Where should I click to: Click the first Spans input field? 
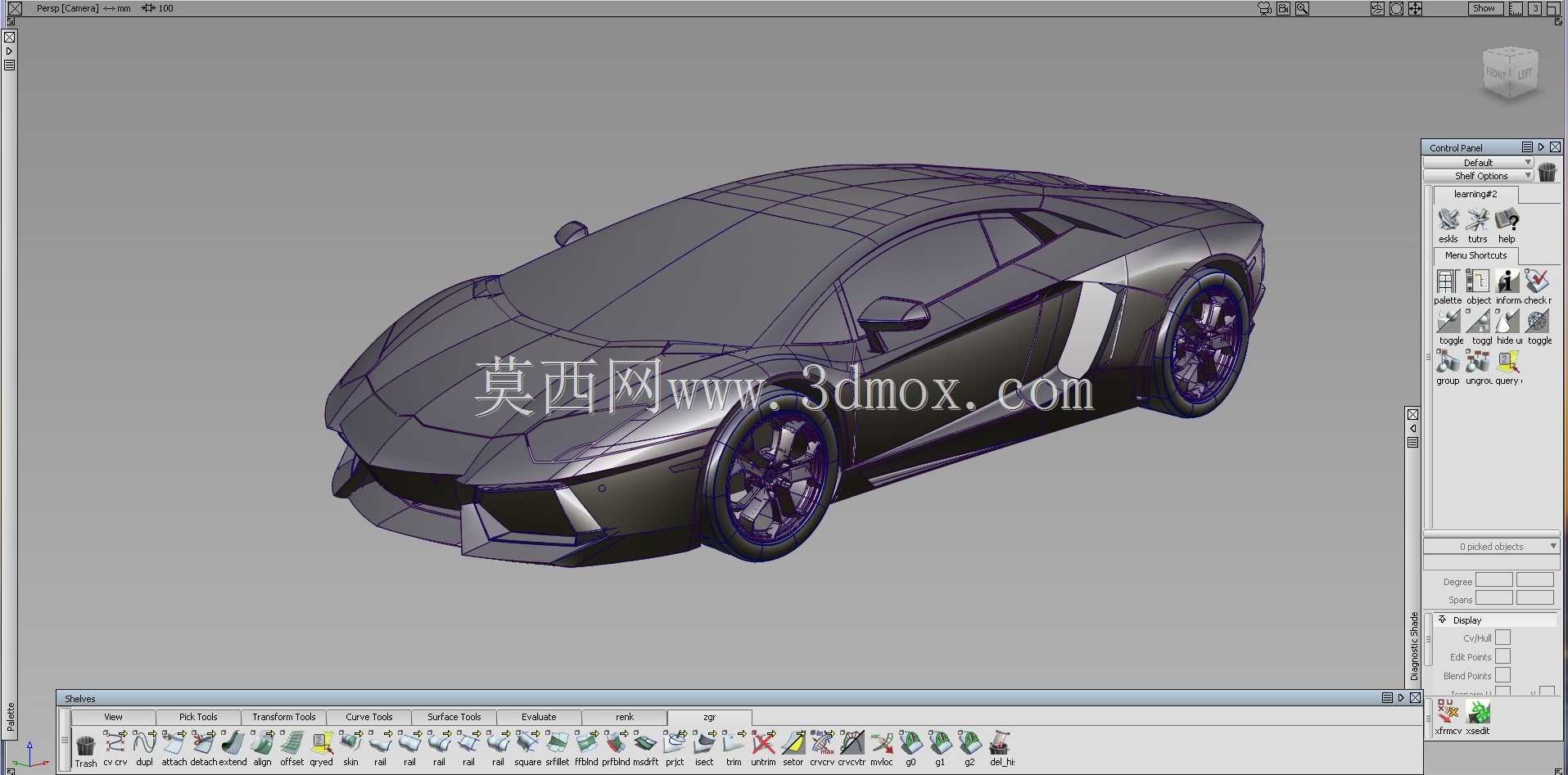point(1493,598)
